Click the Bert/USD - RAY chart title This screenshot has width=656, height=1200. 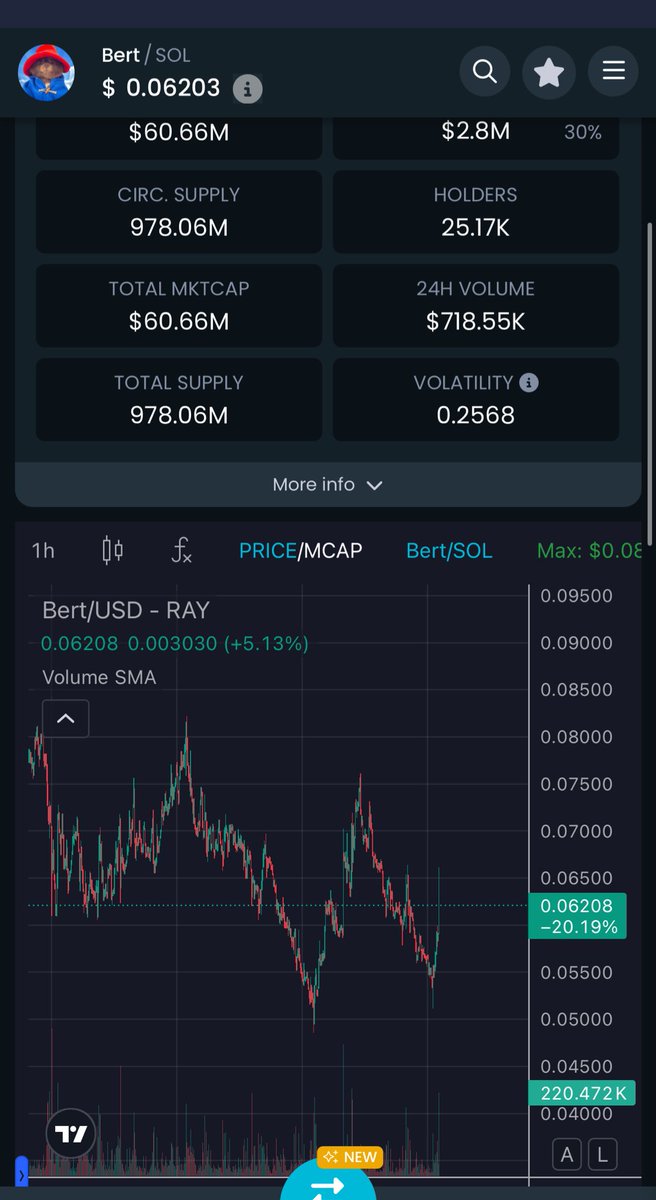126,610
